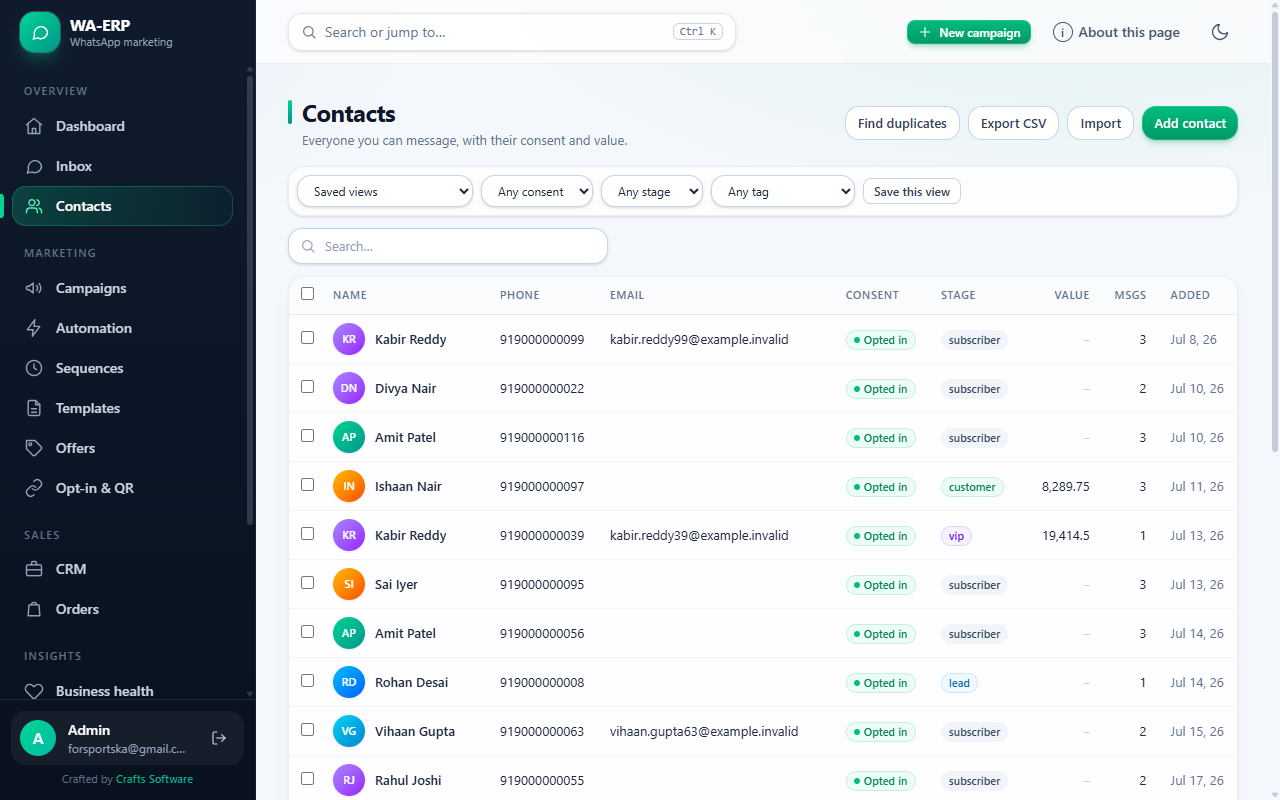The width and height of the screenshot is (1280, 800).
Task: Expand the Any consent filter
Action: [x=537, y=191]
